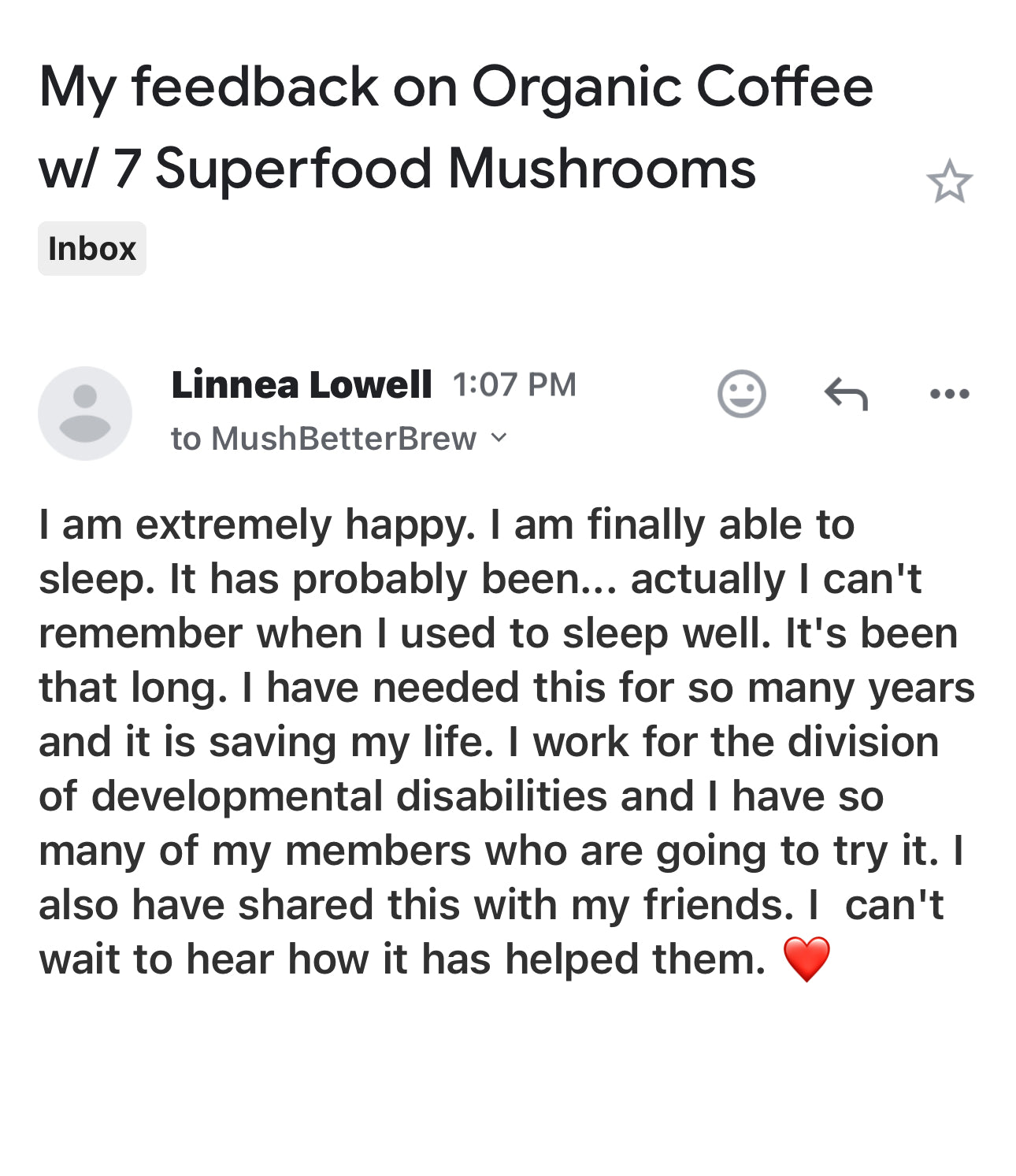Show details by tapping 'to MushBetterBrew'

pos(324,438)
